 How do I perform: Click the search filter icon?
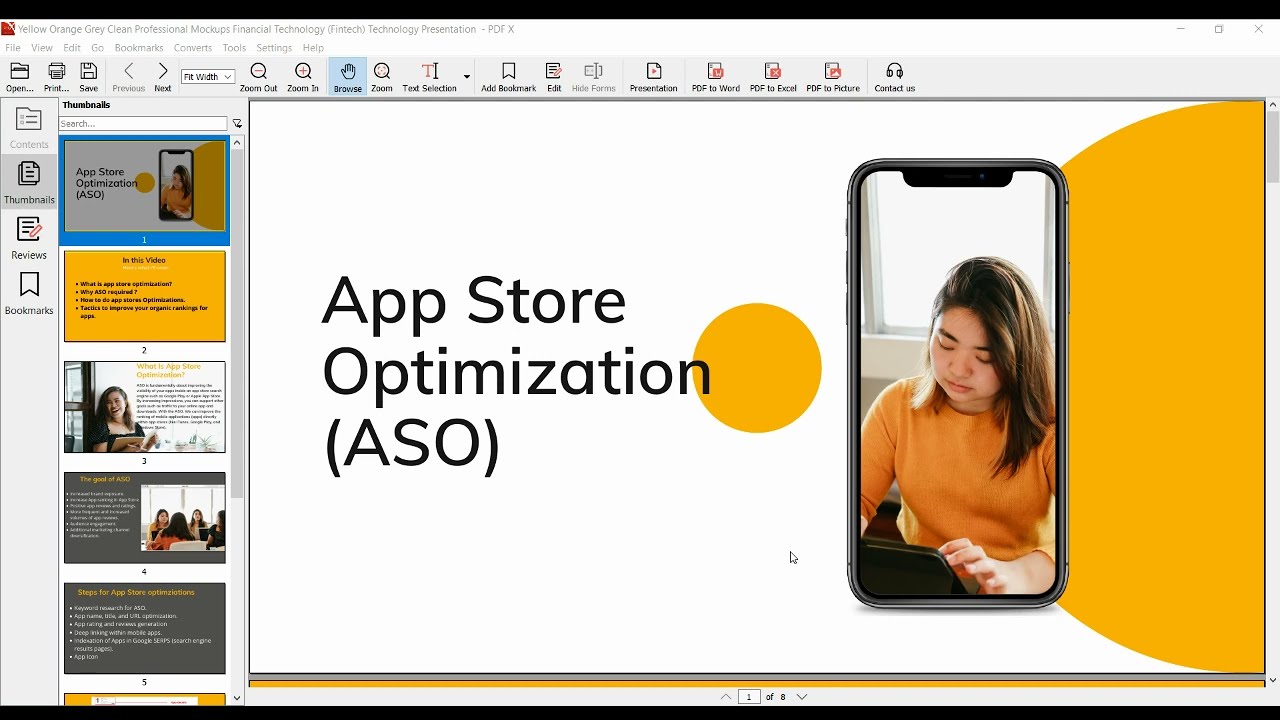[237, 124]
